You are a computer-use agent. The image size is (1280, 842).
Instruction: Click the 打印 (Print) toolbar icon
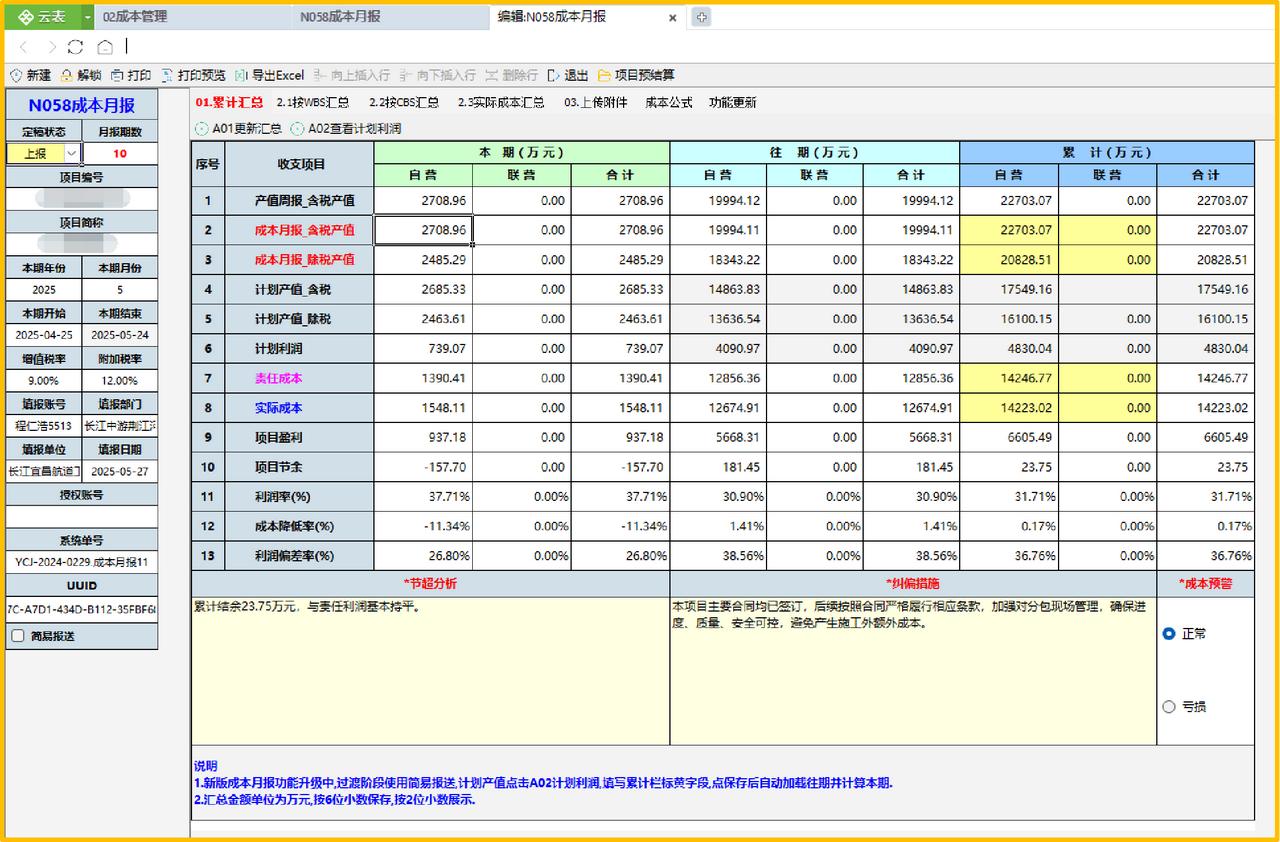pyautogui.click(x=117, y=75)
